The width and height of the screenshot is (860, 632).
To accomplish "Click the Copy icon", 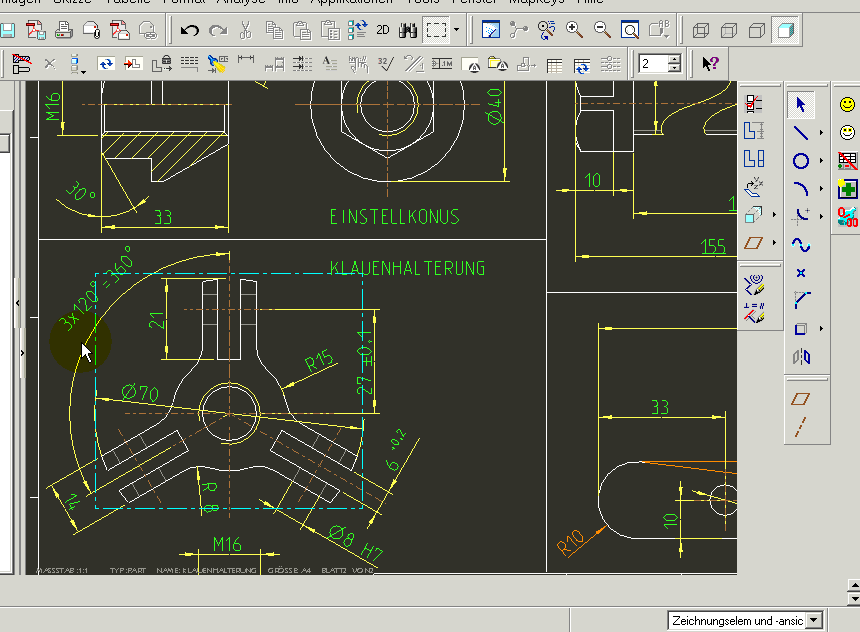I will point(274,30).
